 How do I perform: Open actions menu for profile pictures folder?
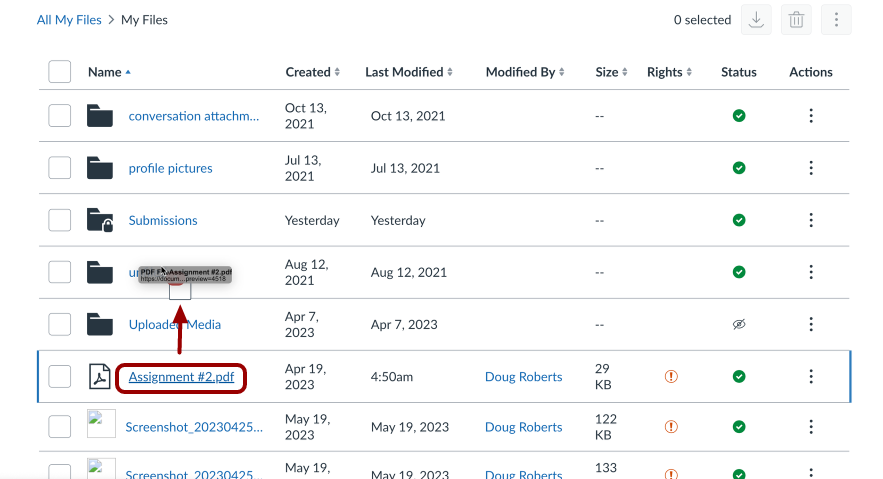(811, 168)
